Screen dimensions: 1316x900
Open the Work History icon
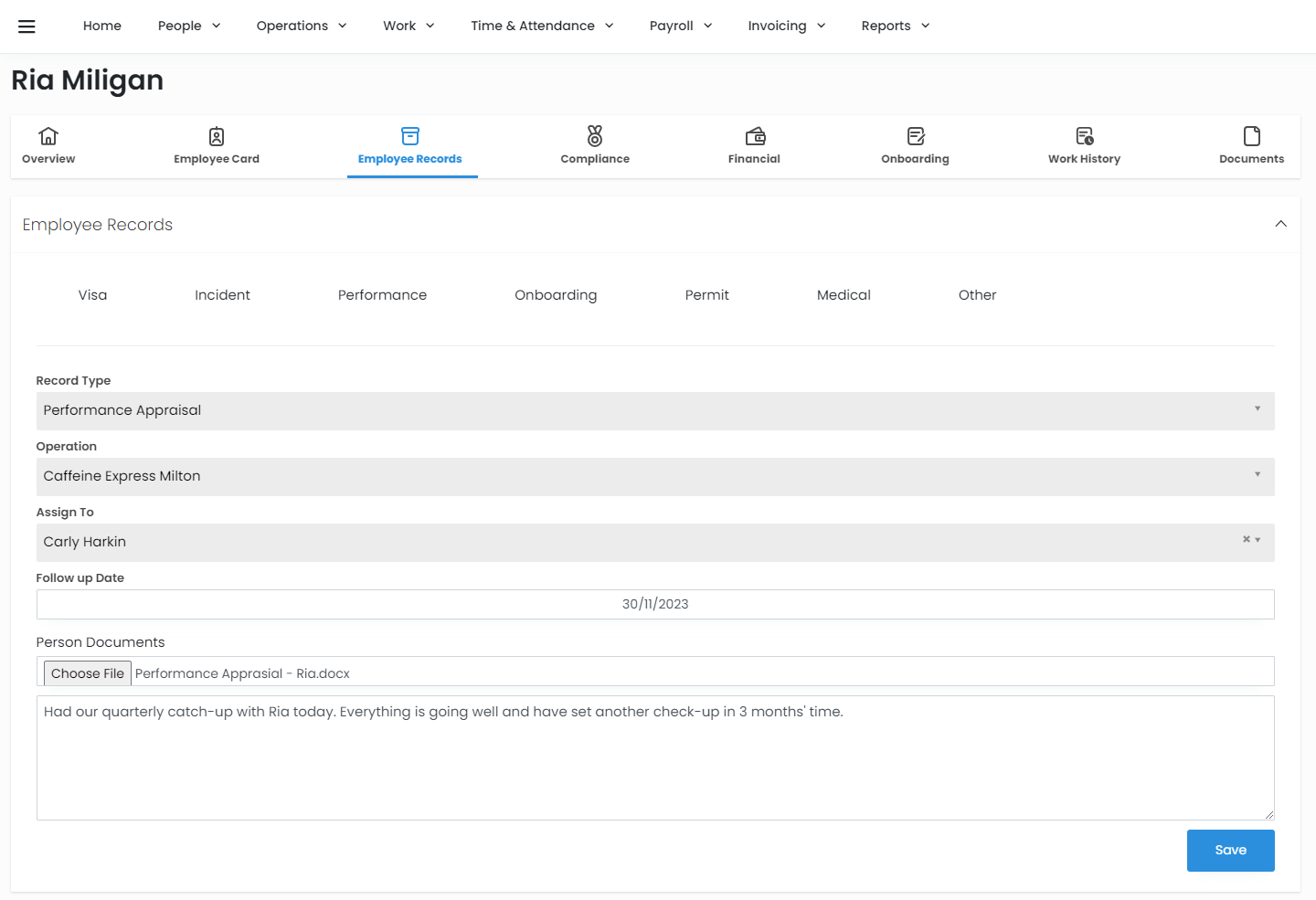(x=1084, y=136)
